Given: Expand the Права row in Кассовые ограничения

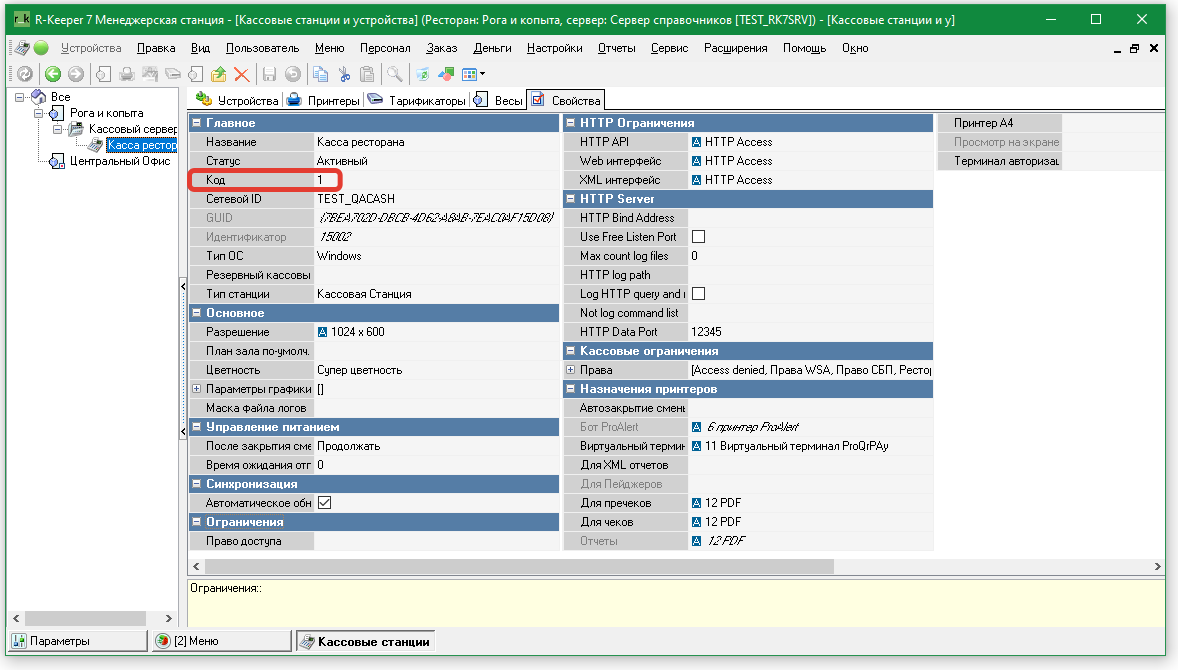Looking at the screenshot, I should pos(570,370).
